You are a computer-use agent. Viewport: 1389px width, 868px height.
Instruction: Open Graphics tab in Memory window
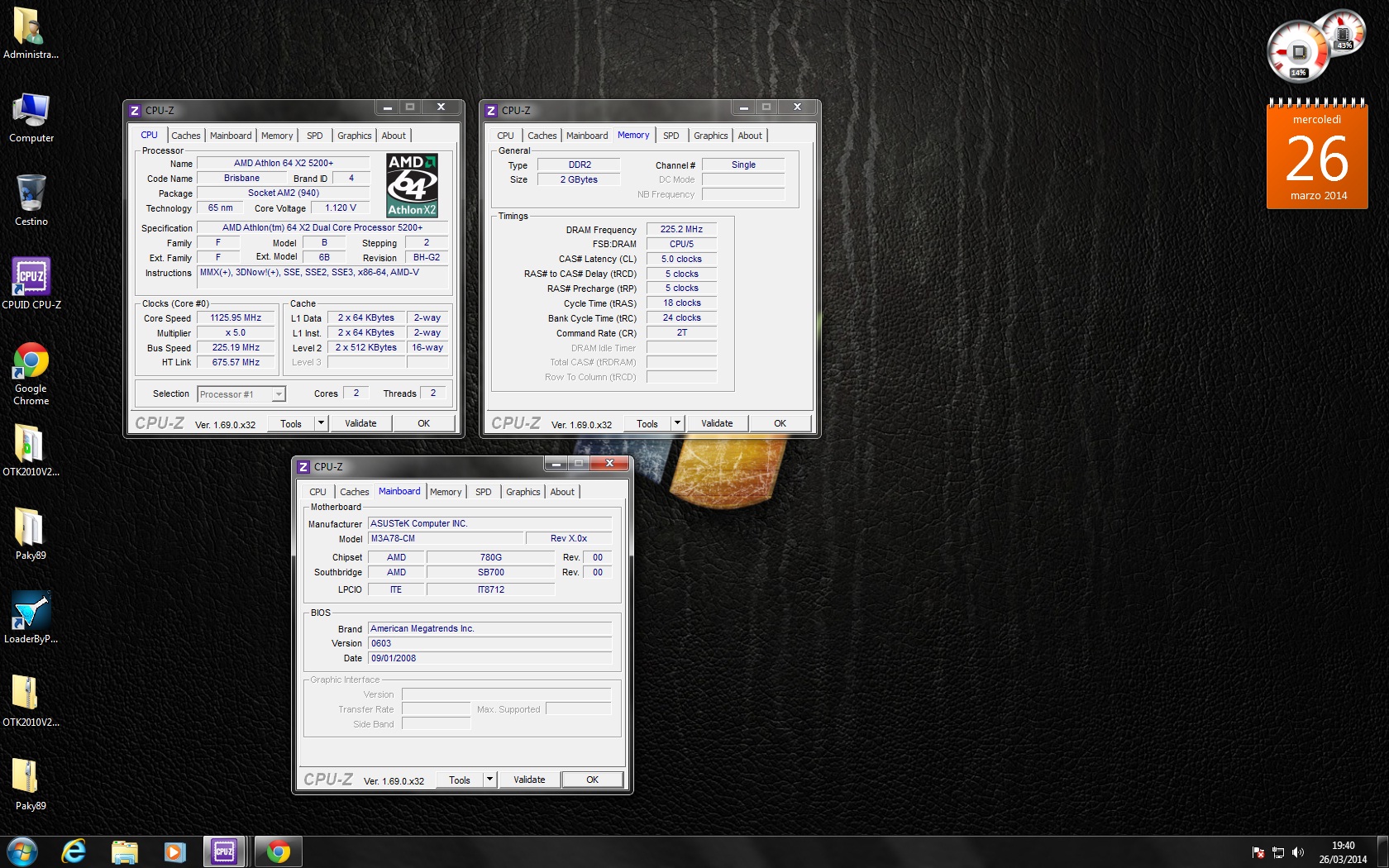click(711, 136)
